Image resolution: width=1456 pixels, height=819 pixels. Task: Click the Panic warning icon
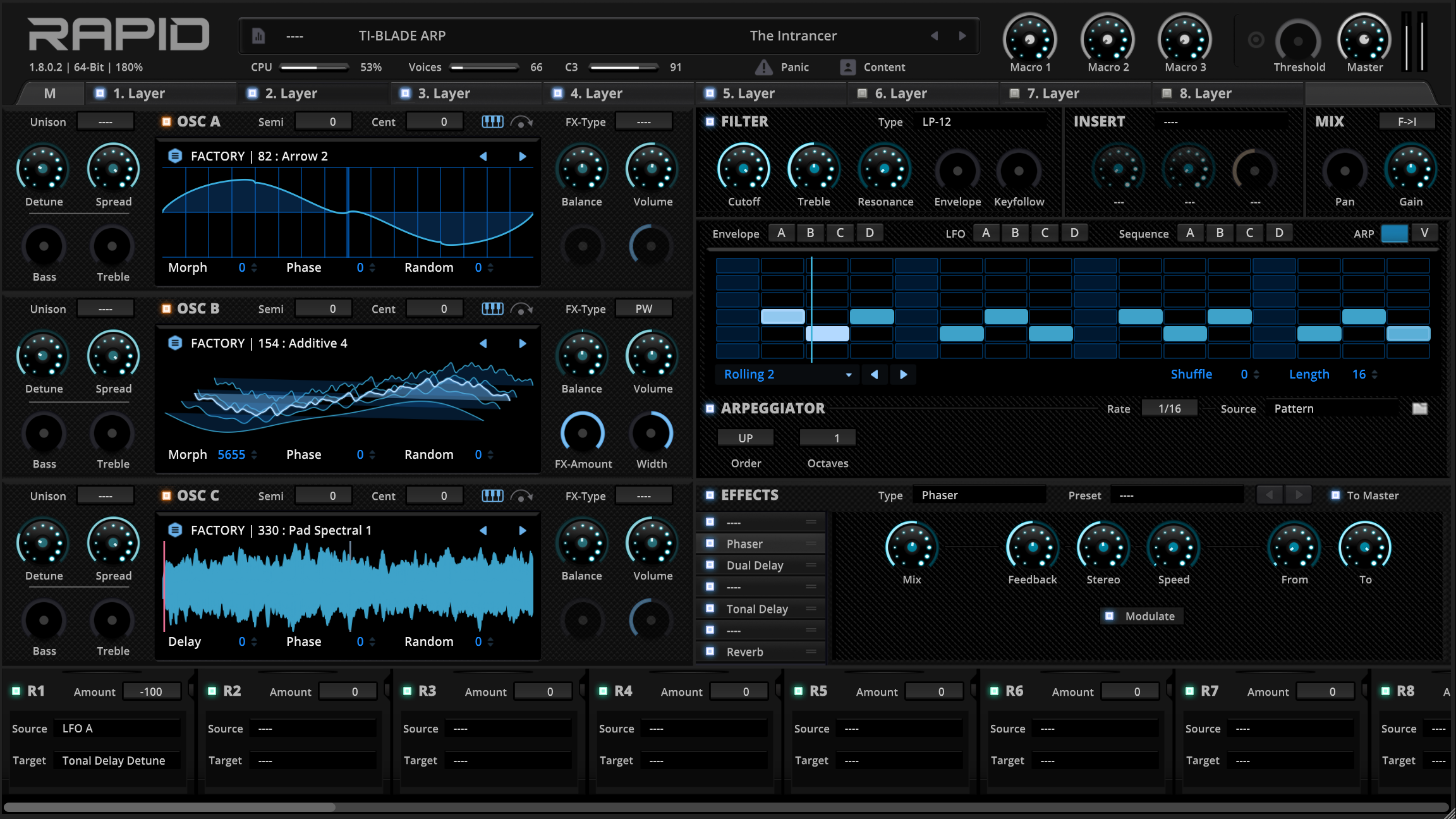point(764,67)
